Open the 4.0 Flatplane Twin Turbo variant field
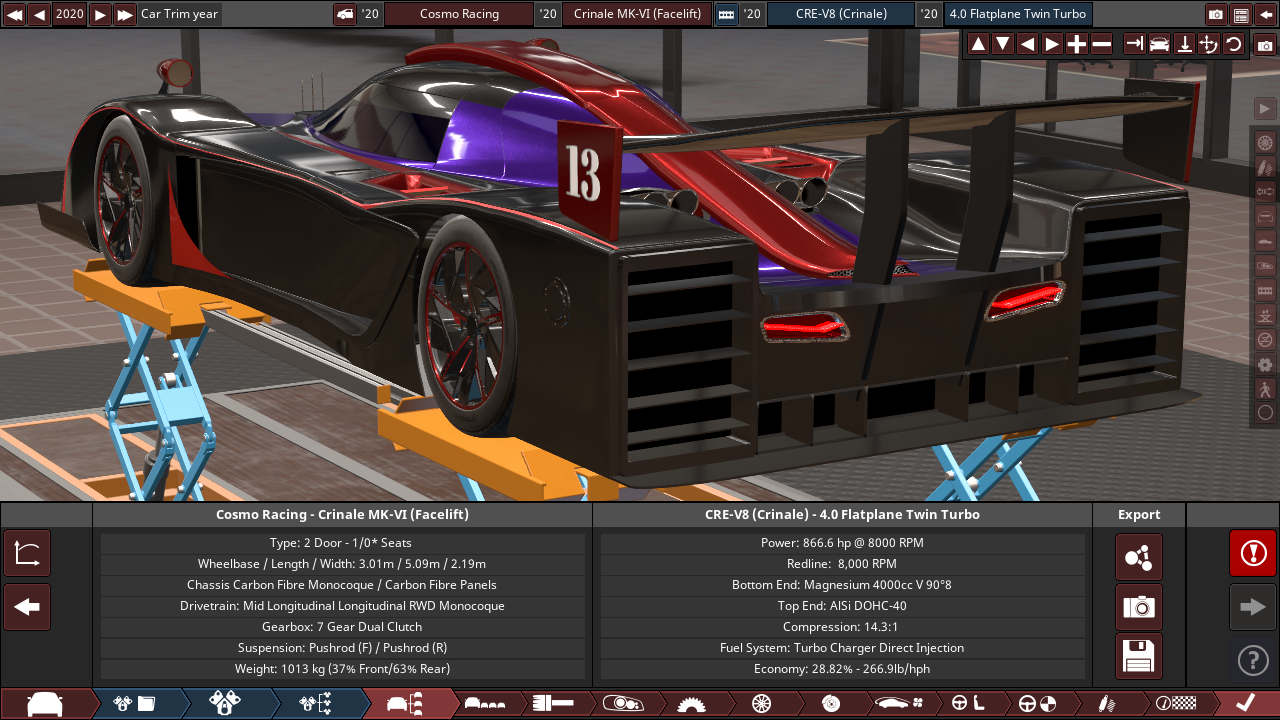This screenshot has height=720, width=1280. click(x=1018, y=14)
